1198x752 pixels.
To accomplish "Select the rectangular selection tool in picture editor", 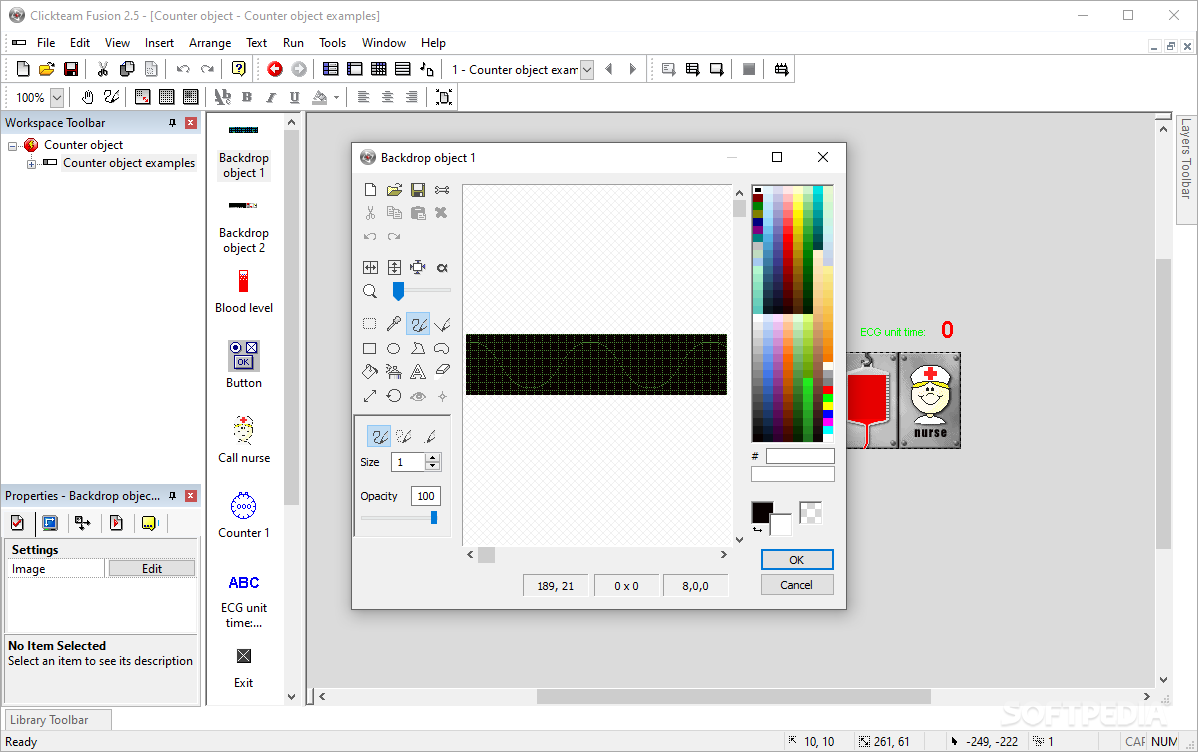I will [x=370, y=324].
